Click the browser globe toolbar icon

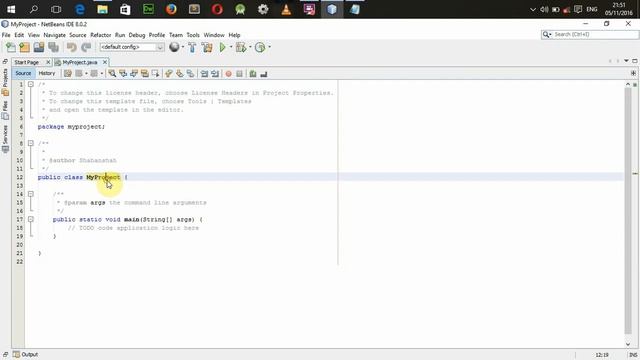click(x=174, y=47)
